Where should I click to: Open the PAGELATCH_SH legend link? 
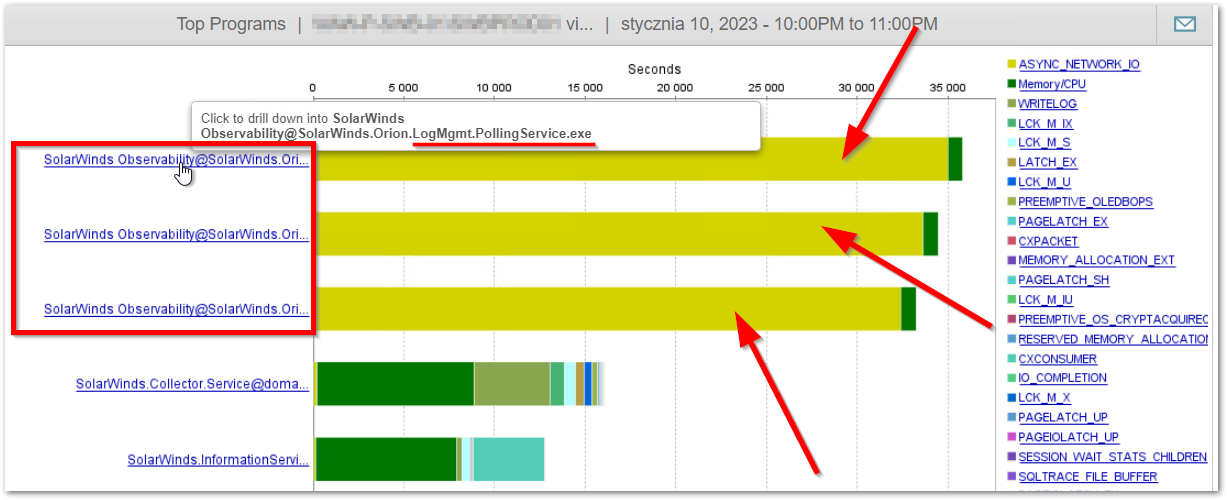click(1064, 280)
